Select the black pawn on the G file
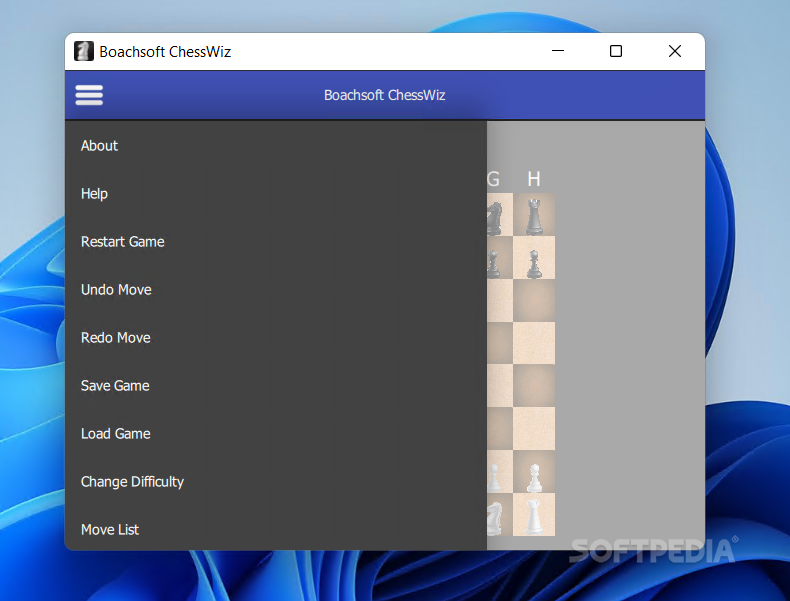The width and height of the screenshot is (790, 601). pyautogui.click(x=493, y=264)
